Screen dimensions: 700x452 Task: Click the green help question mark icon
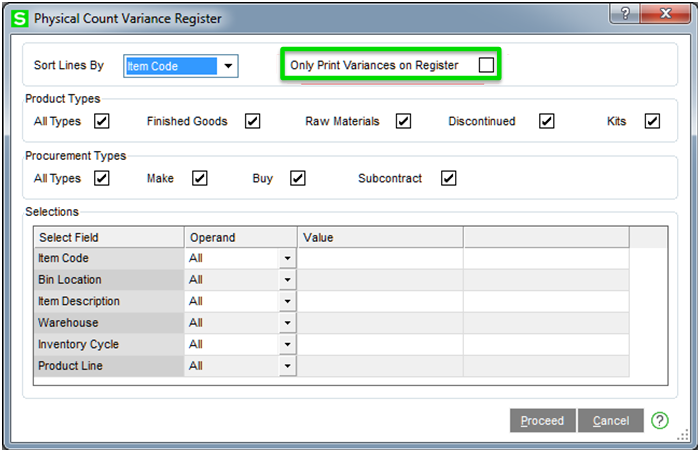click(659, 420)
